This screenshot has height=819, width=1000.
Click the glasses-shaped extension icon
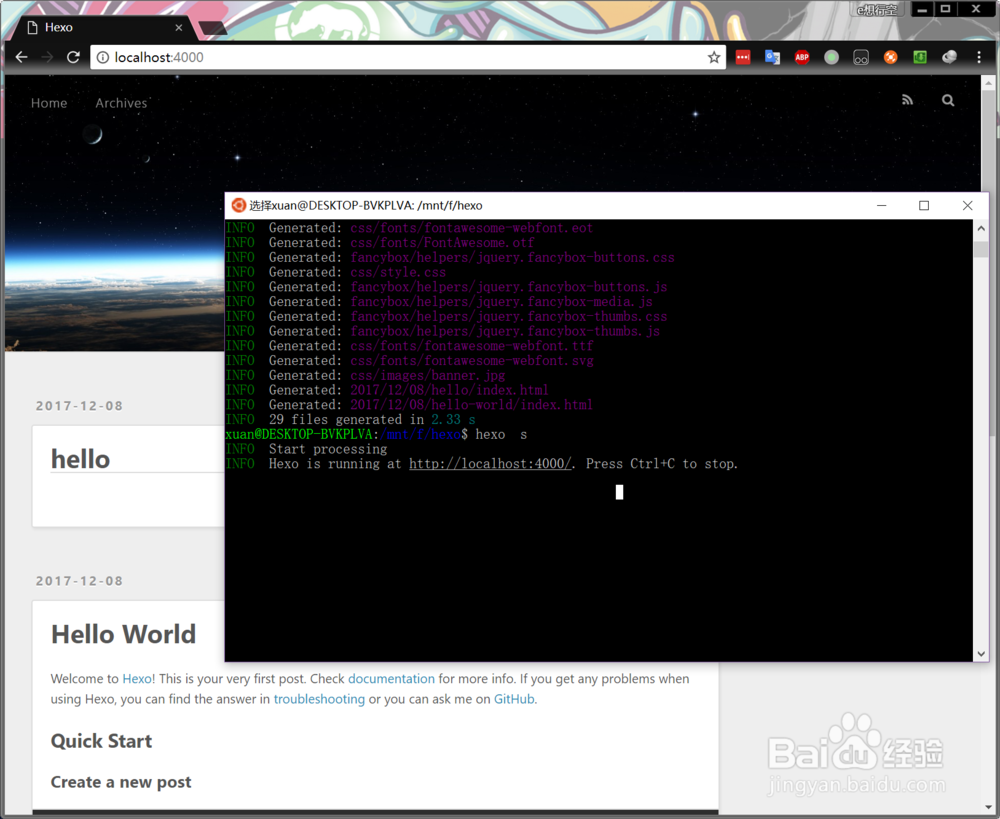861,57
